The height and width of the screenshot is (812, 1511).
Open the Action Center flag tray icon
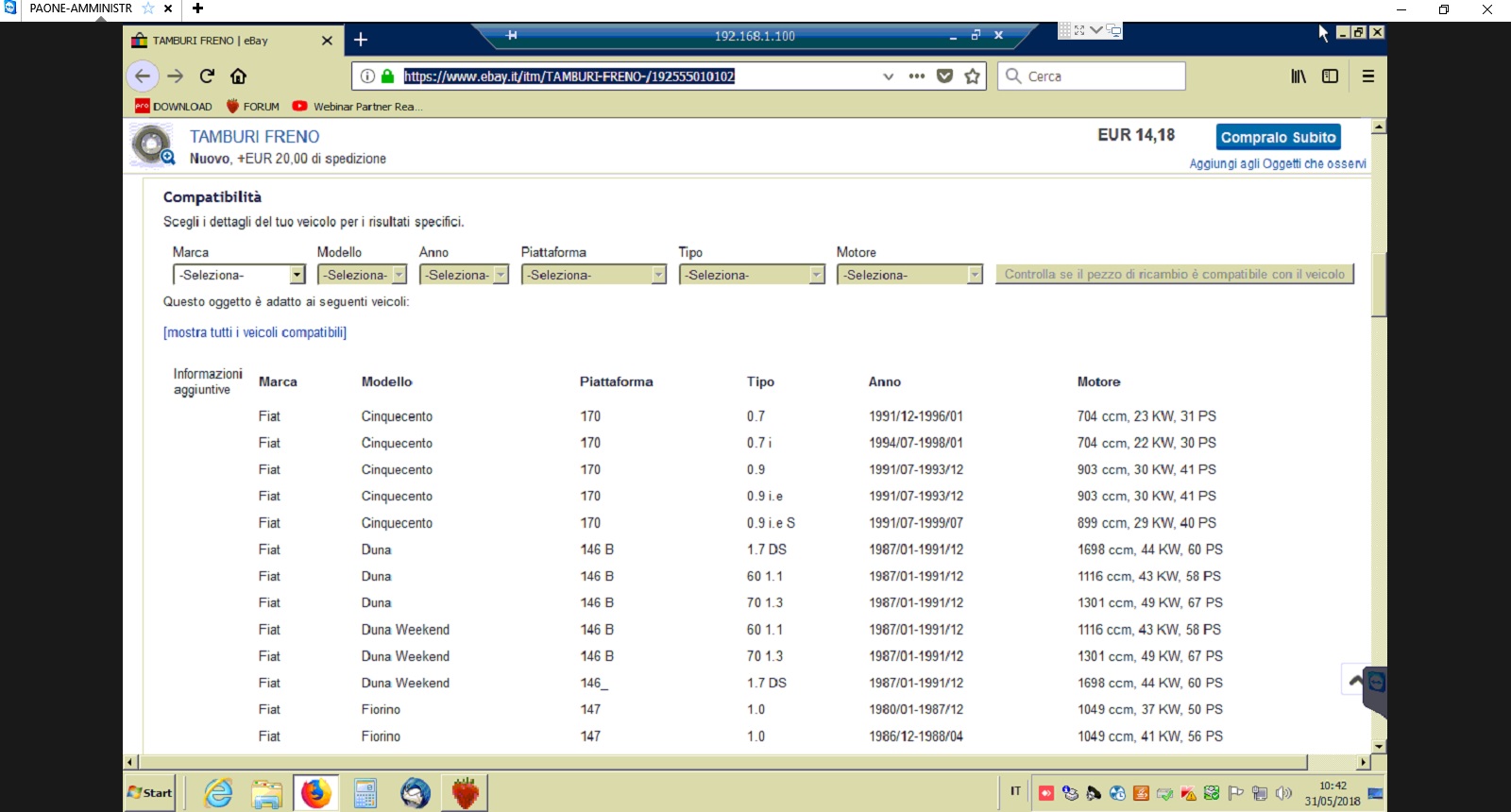point(1236,793)
